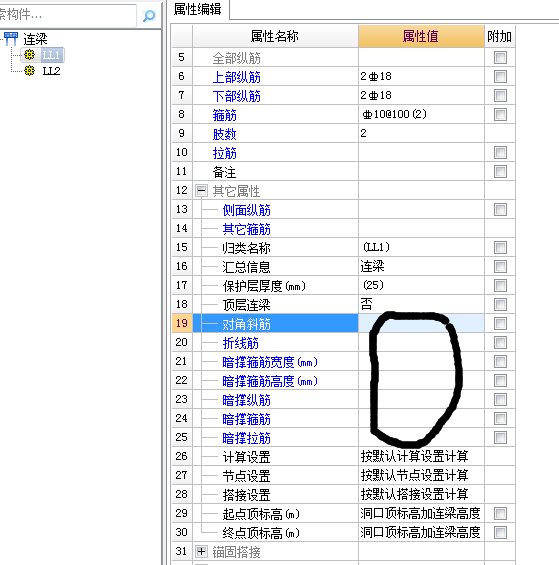Select component LL1 in the tree
The width and height of the screenshot is (559, 565).
click(x=51, y=55)
